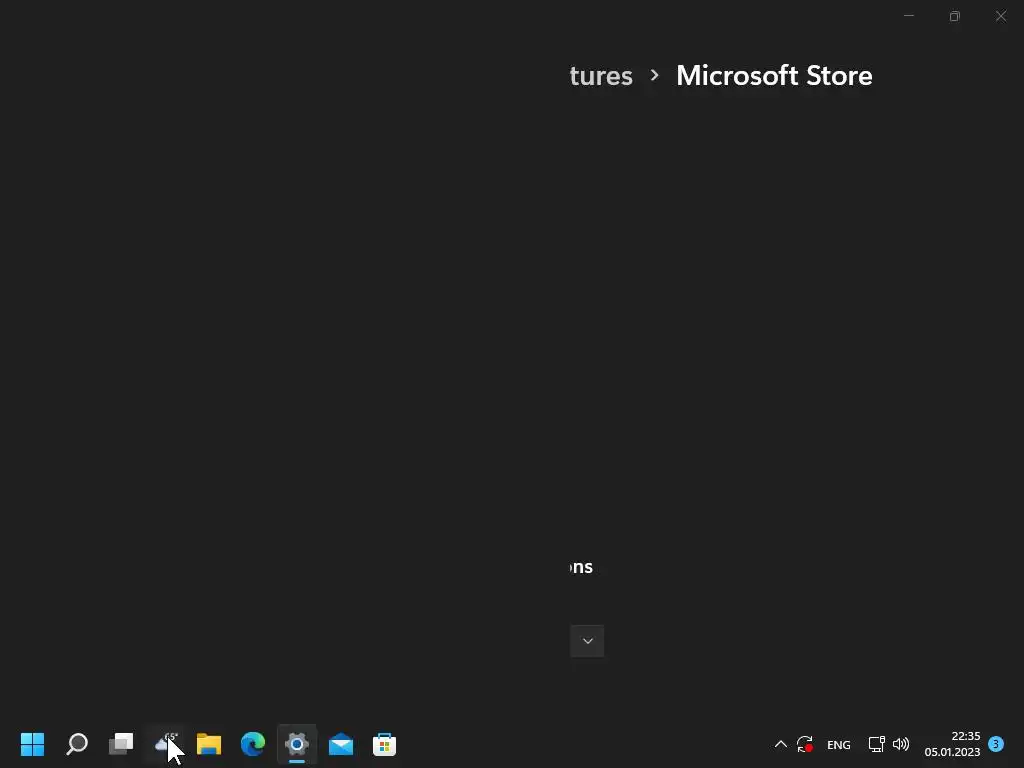Image resolution: width=1024 pixels, height=768 pixels.
Task: Open notification center badge 3
Action: (x=996, y=744)
